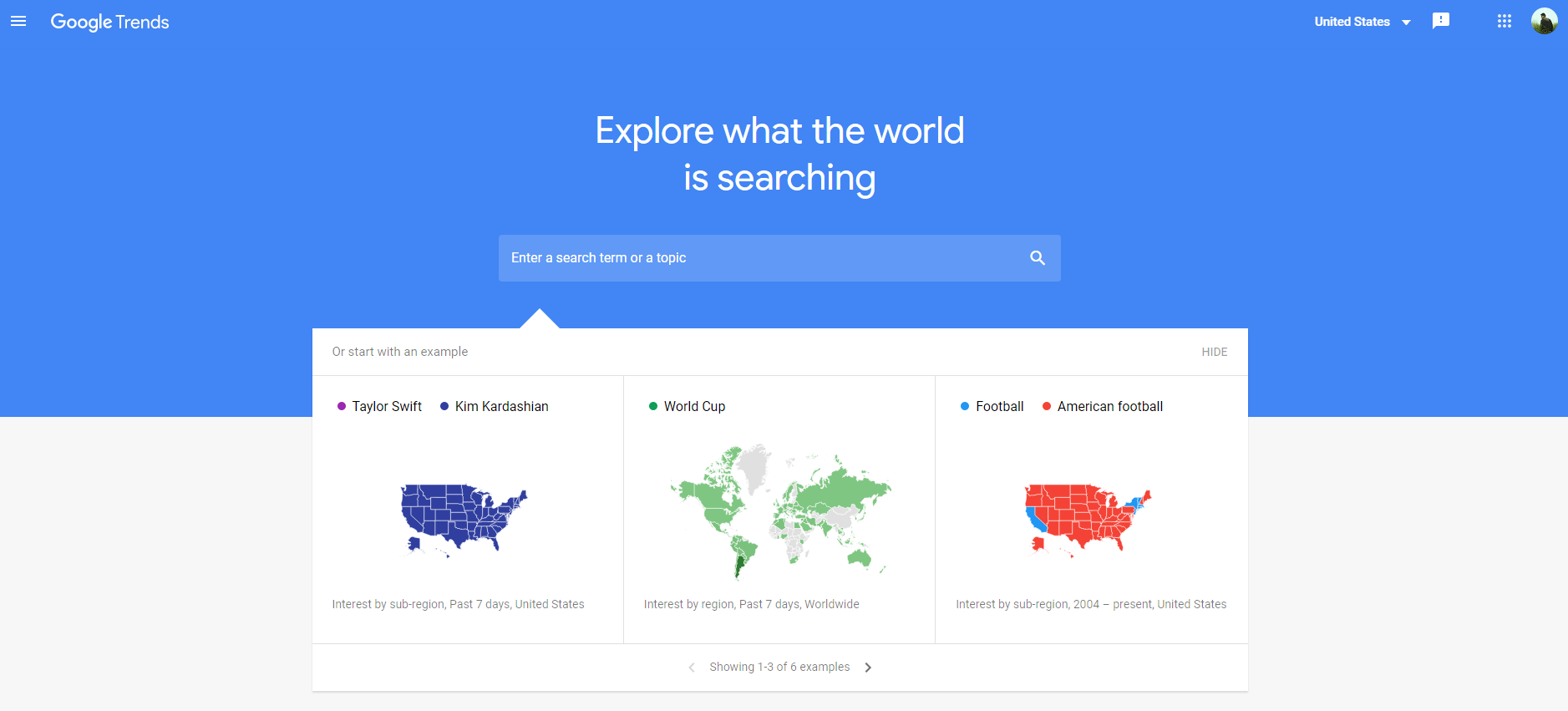Open the green world map thumbnail

780,511
